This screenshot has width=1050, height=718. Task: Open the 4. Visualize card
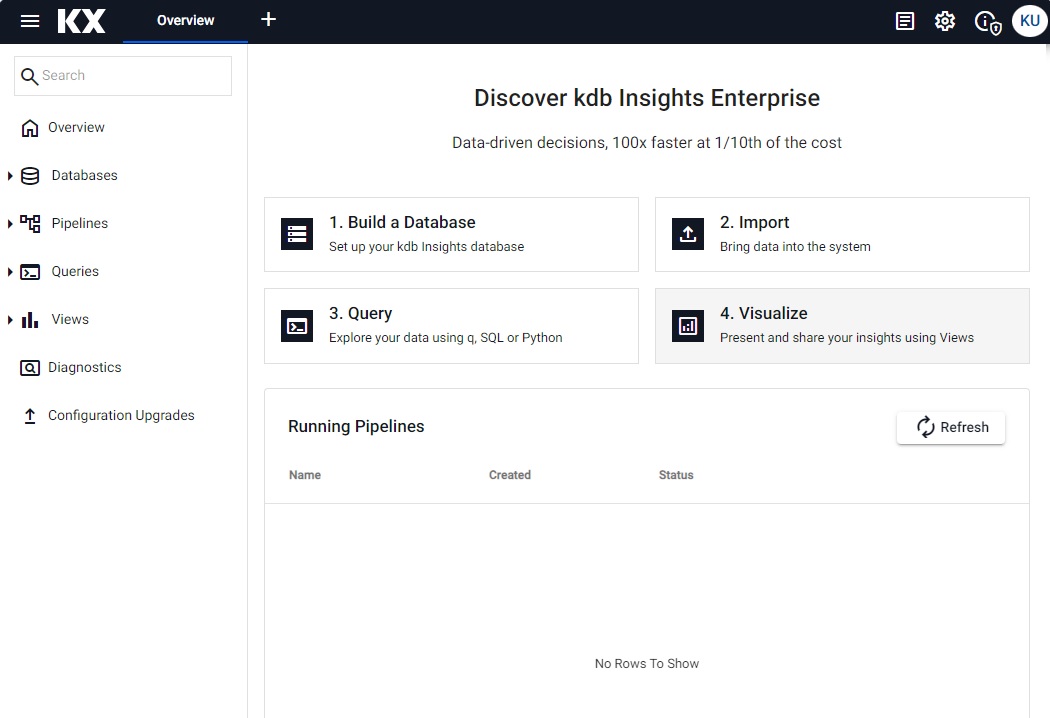pyautogui.click(x=842, y=326)
